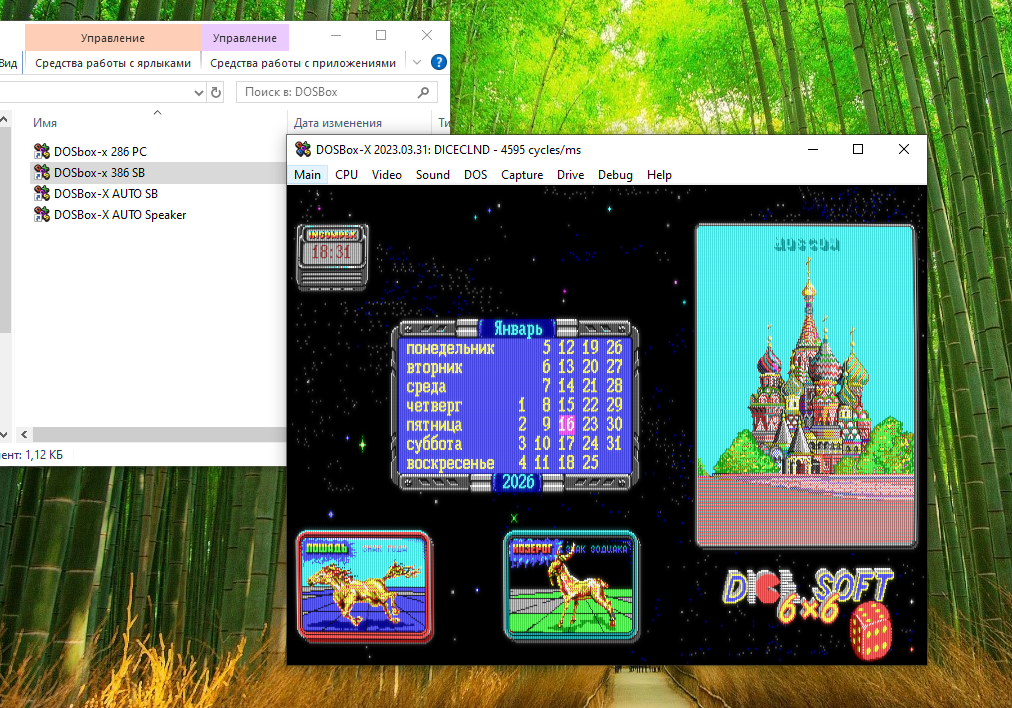This screenshot has width=1012, height=708.
Task: Click the horizontal scrollbar left arrow in Explorer
Action: [24, 434]
